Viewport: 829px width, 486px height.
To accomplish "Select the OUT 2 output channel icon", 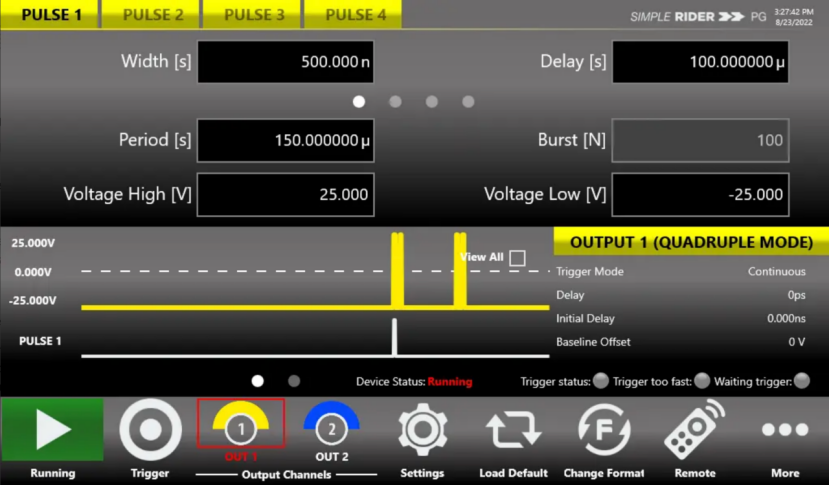I will (331, 424).
